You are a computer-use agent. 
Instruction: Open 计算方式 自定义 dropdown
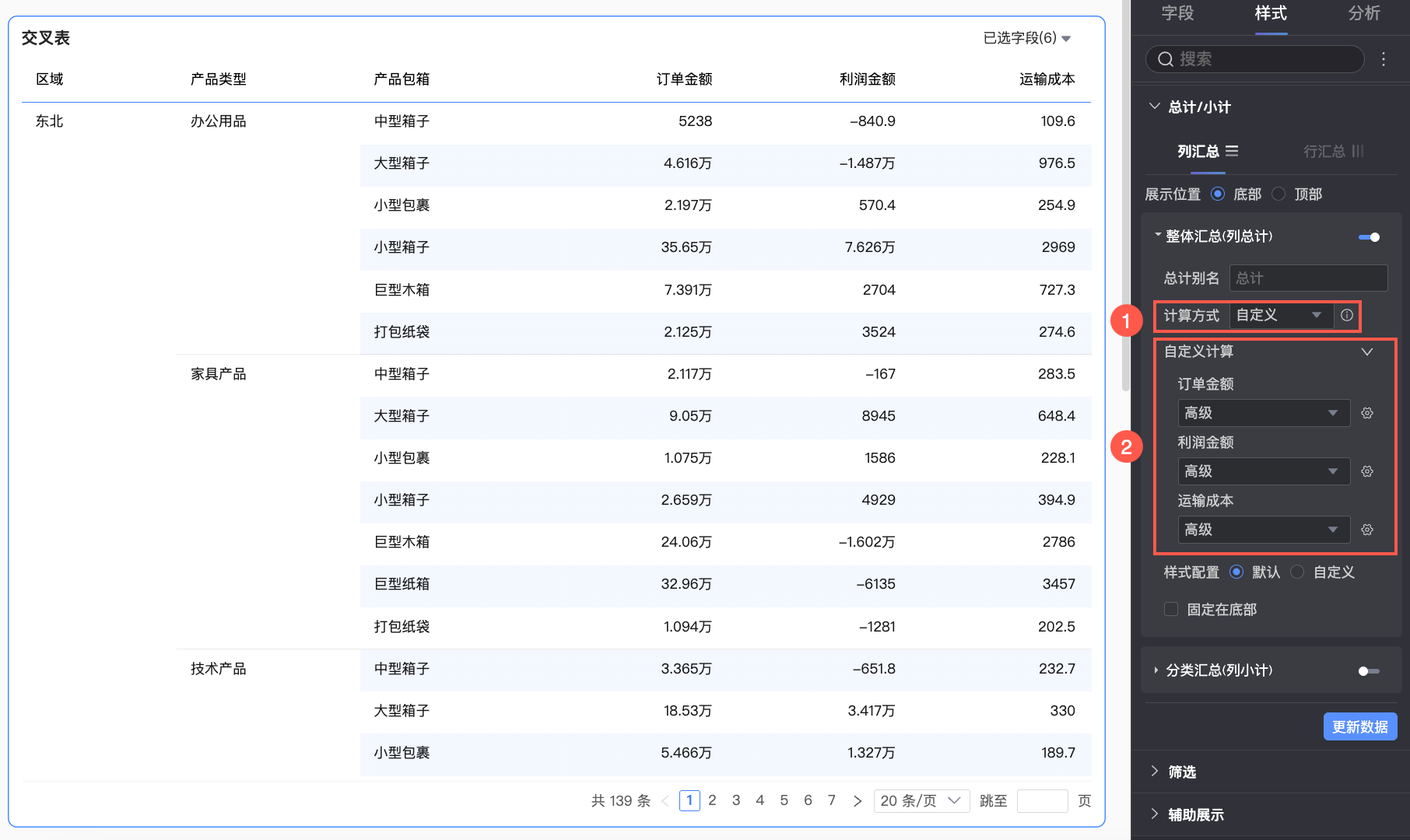tap(1281, 315)
